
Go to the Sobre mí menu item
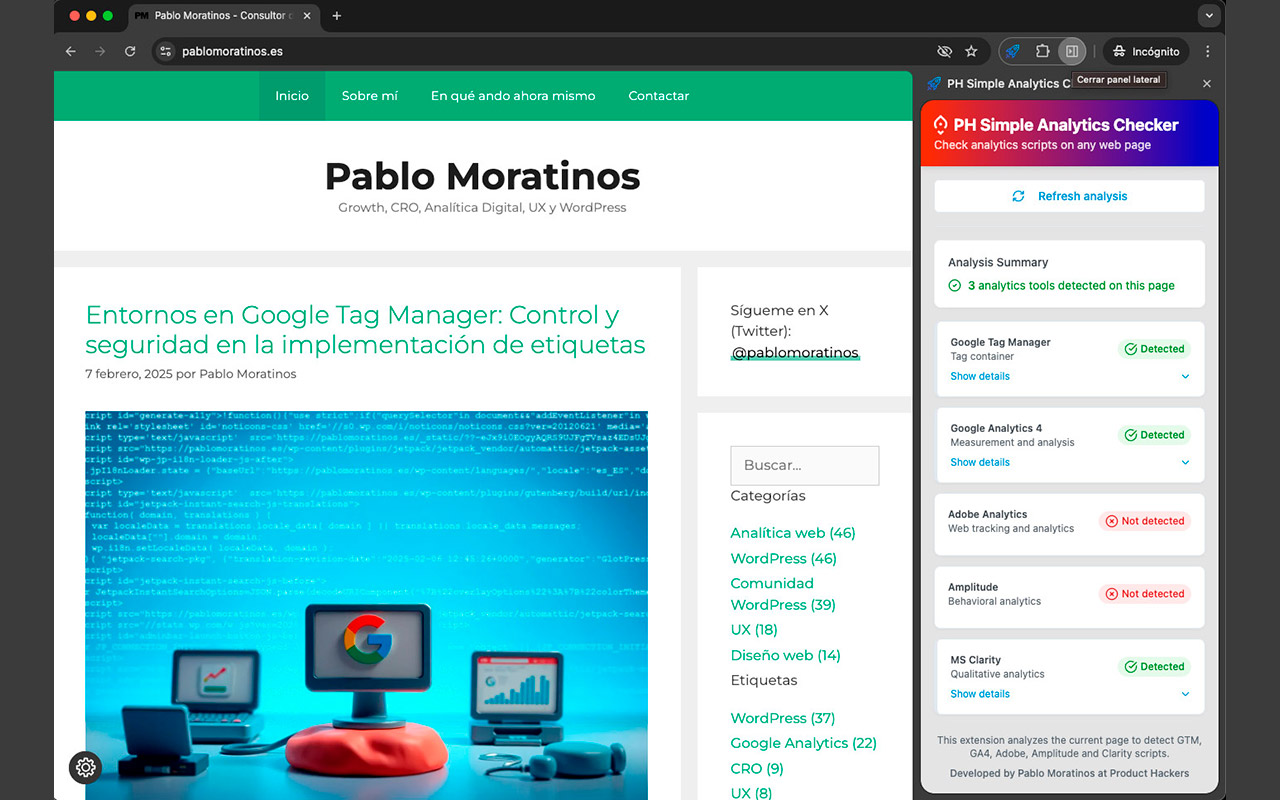tap(369, 96)
